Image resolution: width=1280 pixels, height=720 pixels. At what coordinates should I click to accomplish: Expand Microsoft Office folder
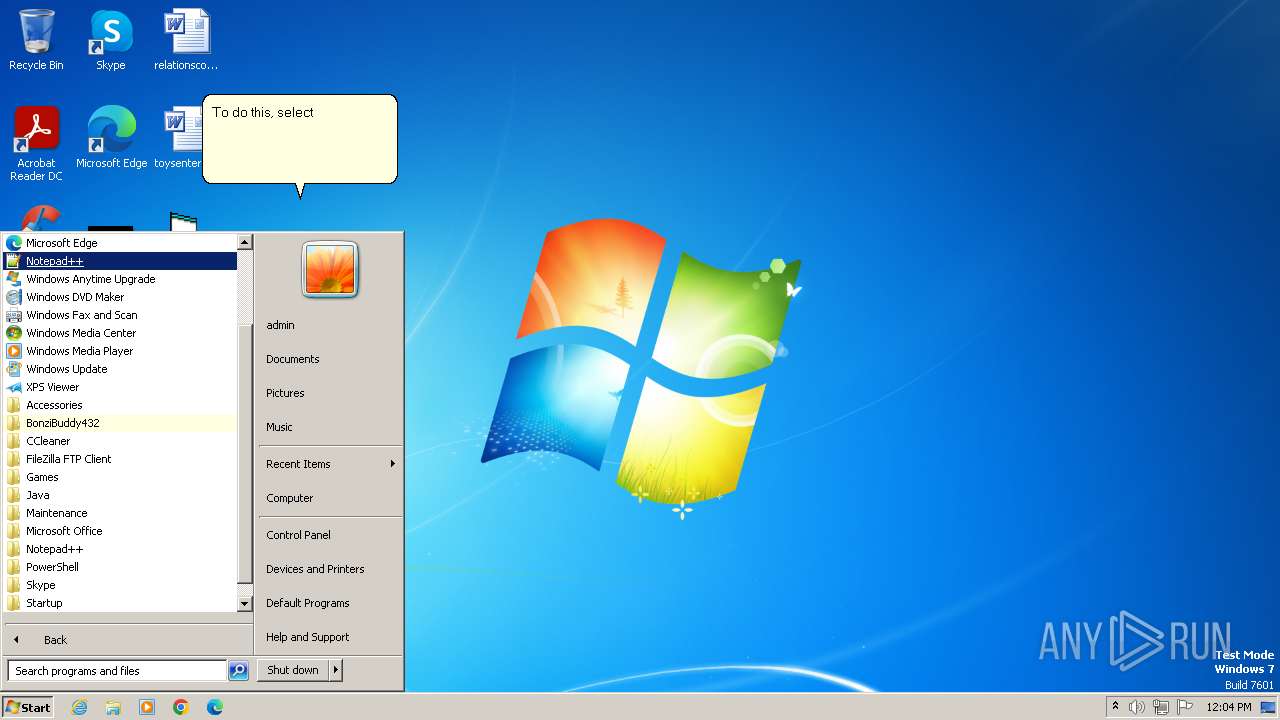click(x=119, y=531)
